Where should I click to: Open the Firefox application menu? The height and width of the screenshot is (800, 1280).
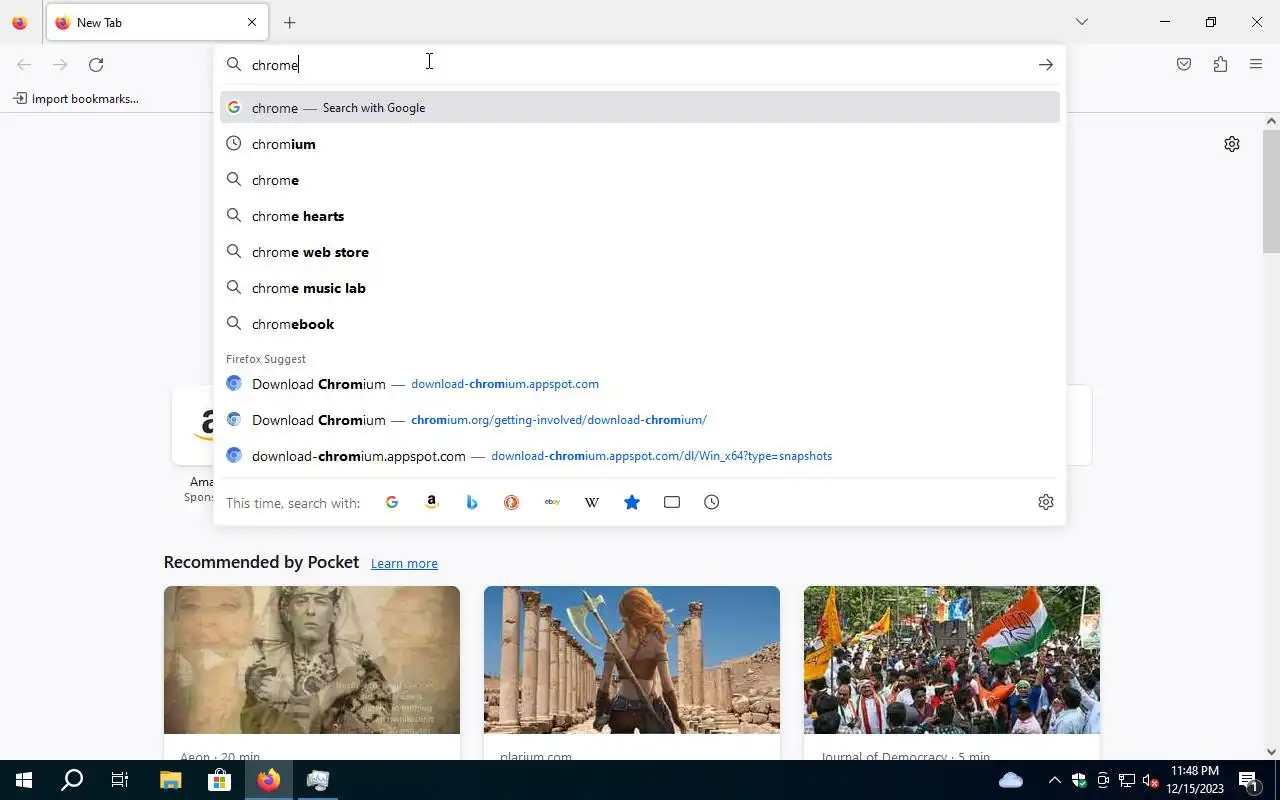click(x=1256, y=64)
